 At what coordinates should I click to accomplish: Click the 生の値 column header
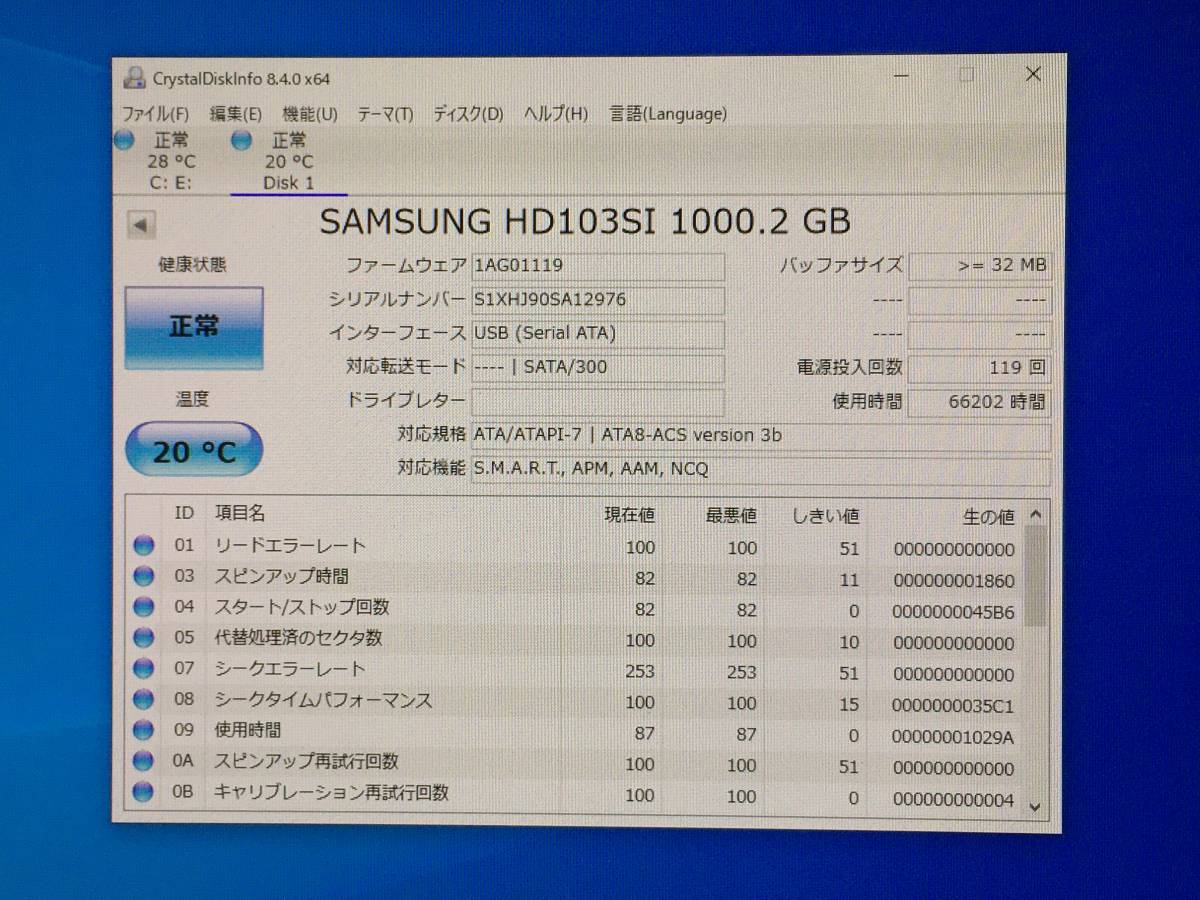pyautogui.click(x=988, y=516)
